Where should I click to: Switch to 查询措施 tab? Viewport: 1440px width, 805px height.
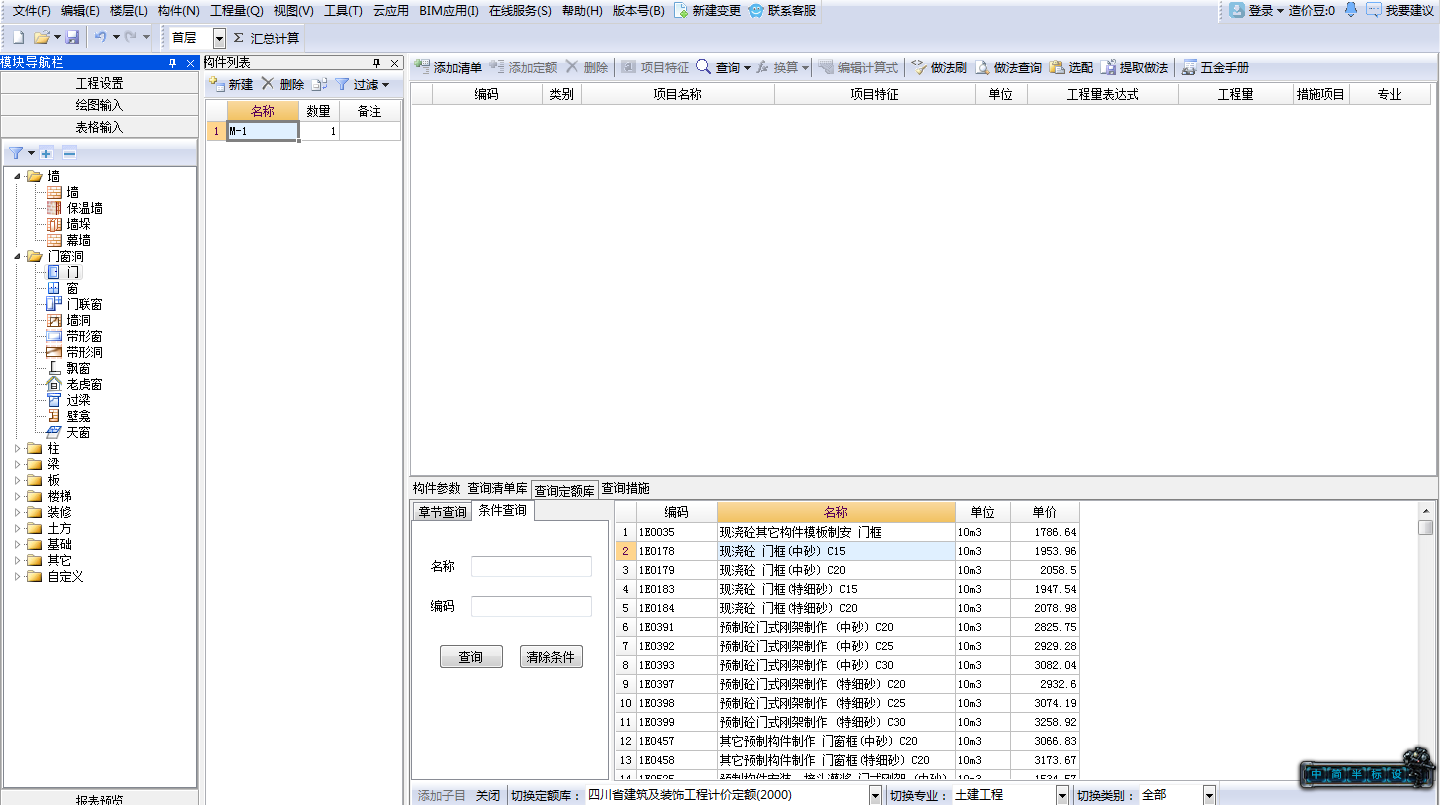pos(625,489)
